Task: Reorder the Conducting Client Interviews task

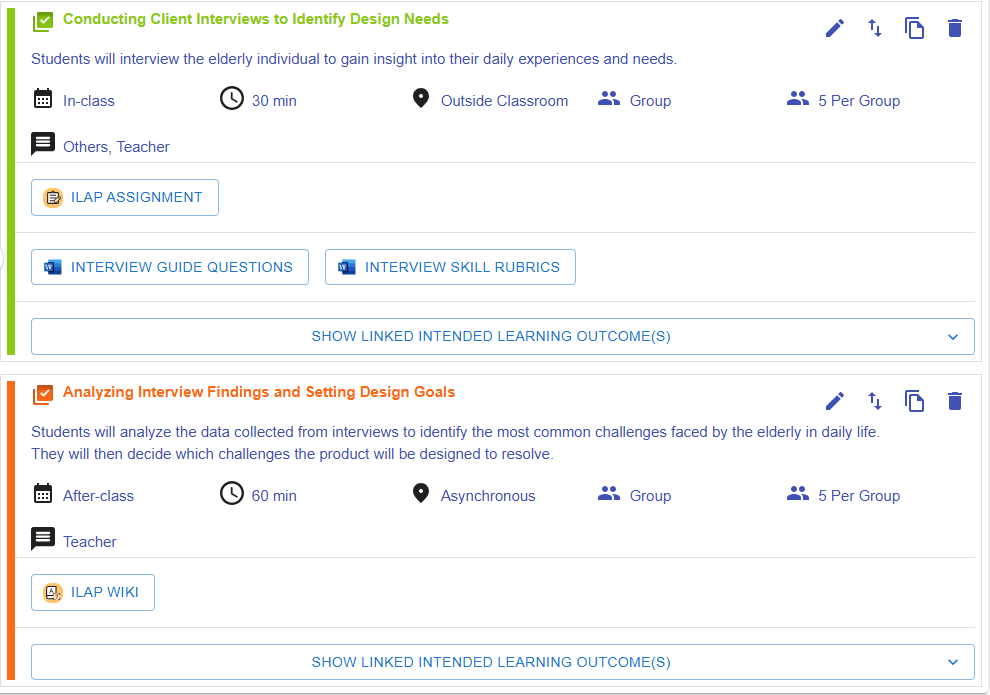Action: pos(875,28)
